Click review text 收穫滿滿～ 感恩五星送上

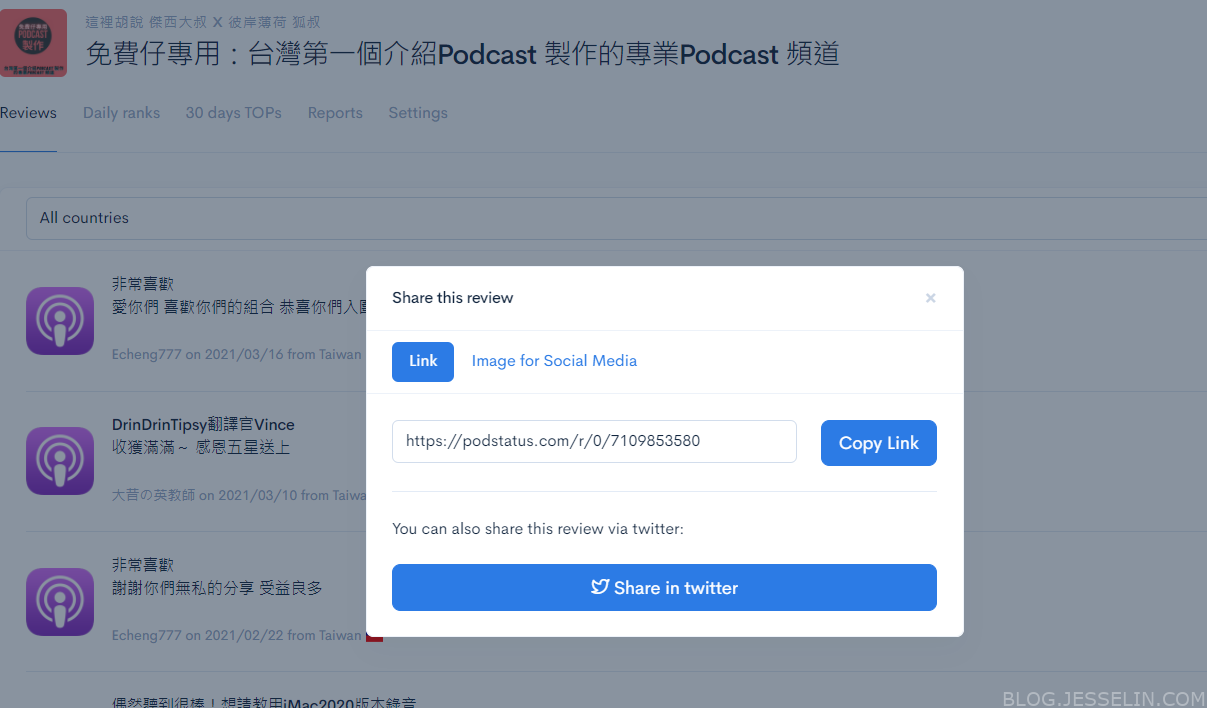coord(201,448)
